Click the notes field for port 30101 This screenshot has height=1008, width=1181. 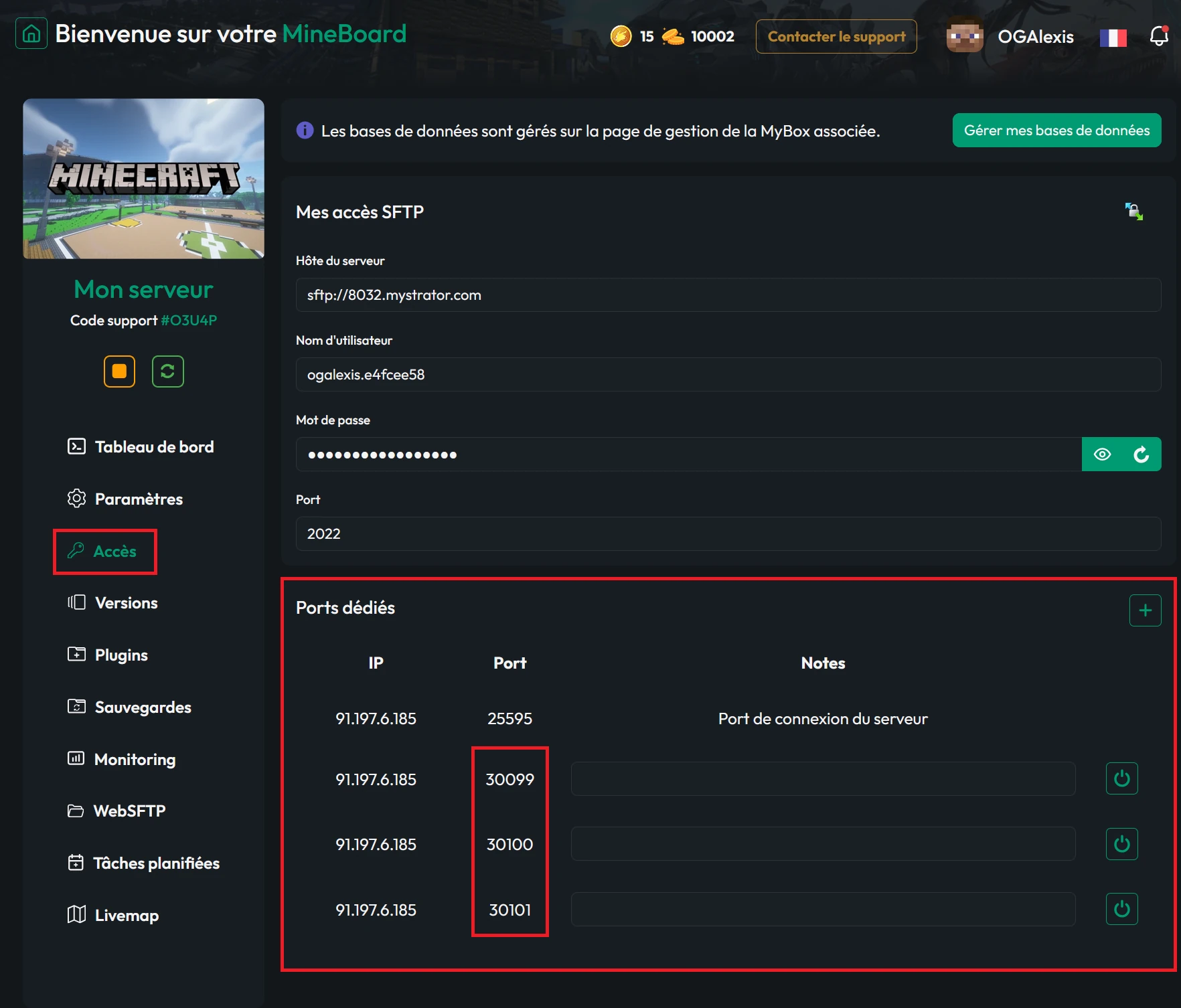click(x=823, y=909)
